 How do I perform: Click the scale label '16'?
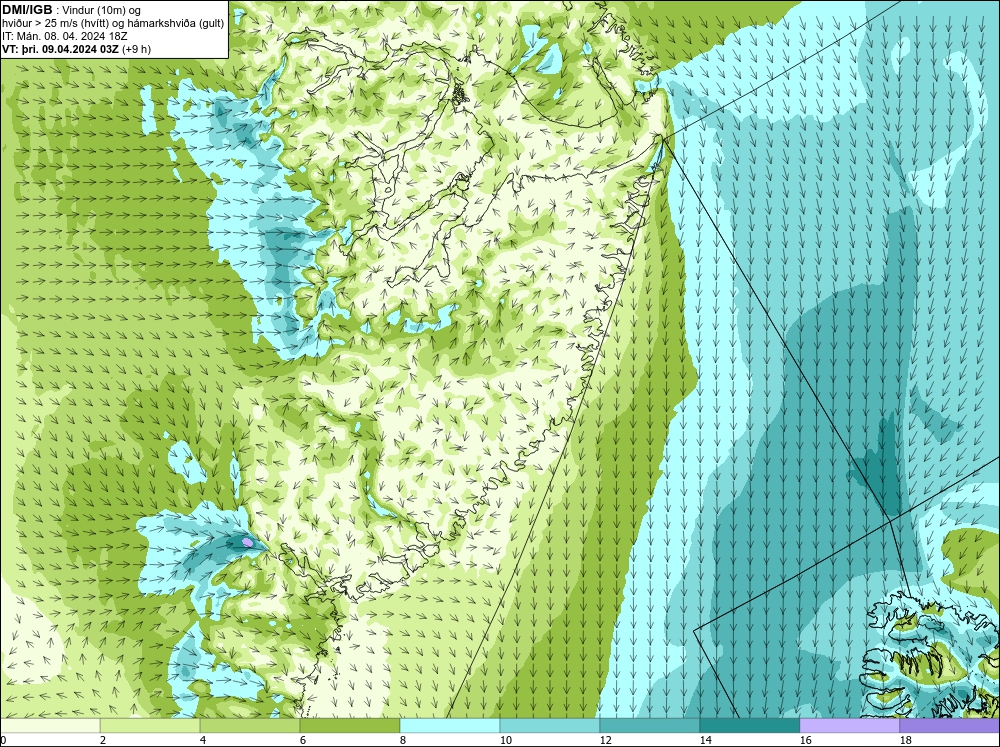805,740
